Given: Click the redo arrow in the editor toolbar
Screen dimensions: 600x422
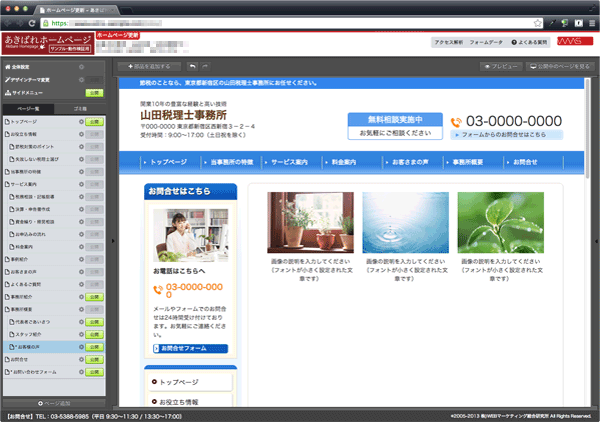Looking at the screenshot, I should [x=205, y=66].
